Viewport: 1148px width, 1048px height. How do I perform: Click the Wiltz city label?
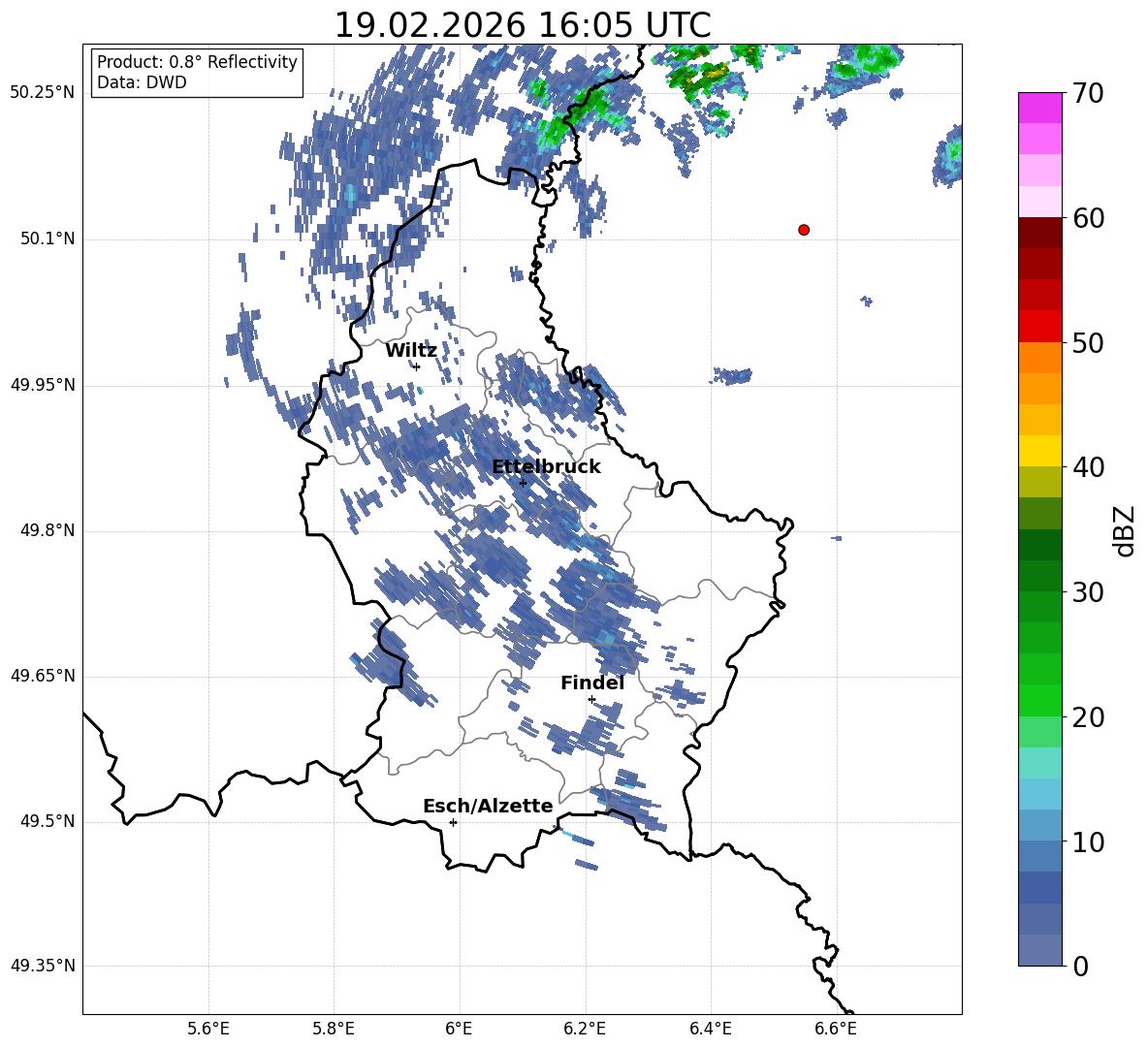411,351
